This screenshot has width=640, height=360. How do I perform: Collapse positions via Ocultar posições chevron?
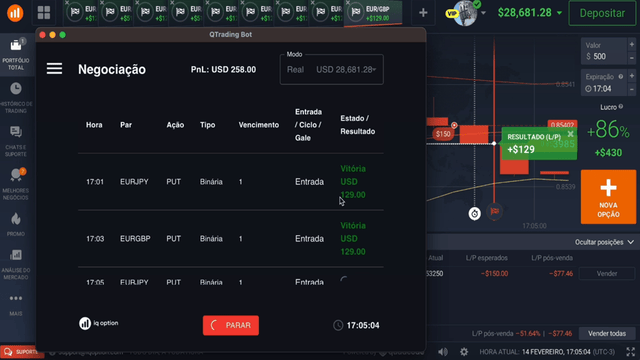(x=631, y=242)
